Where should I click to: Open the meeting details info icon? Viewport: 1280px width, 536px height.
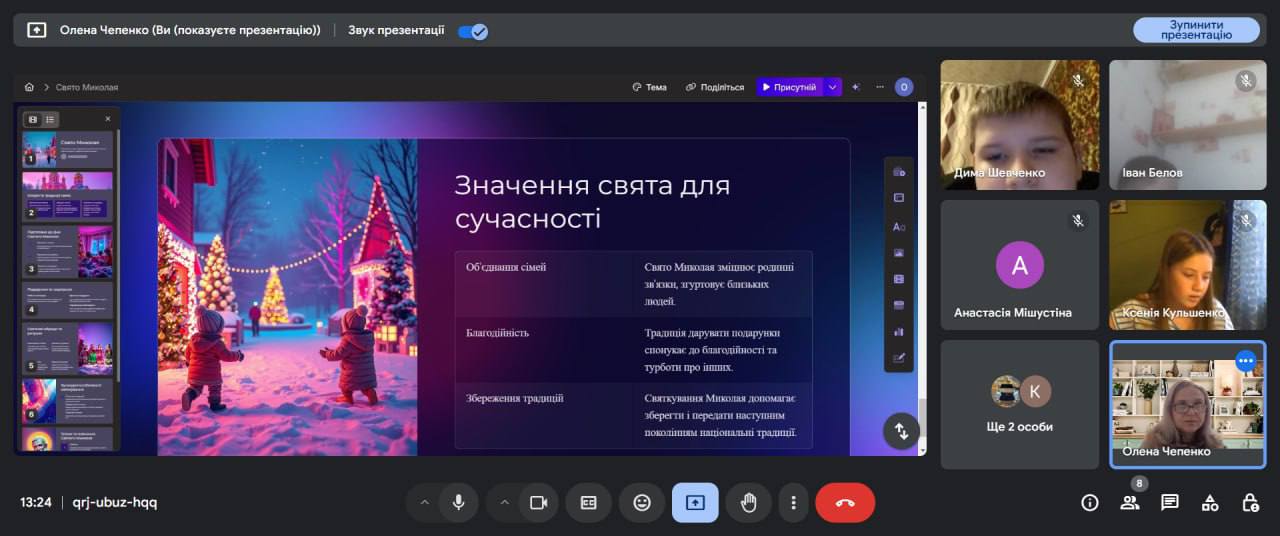click(1089, 503)
